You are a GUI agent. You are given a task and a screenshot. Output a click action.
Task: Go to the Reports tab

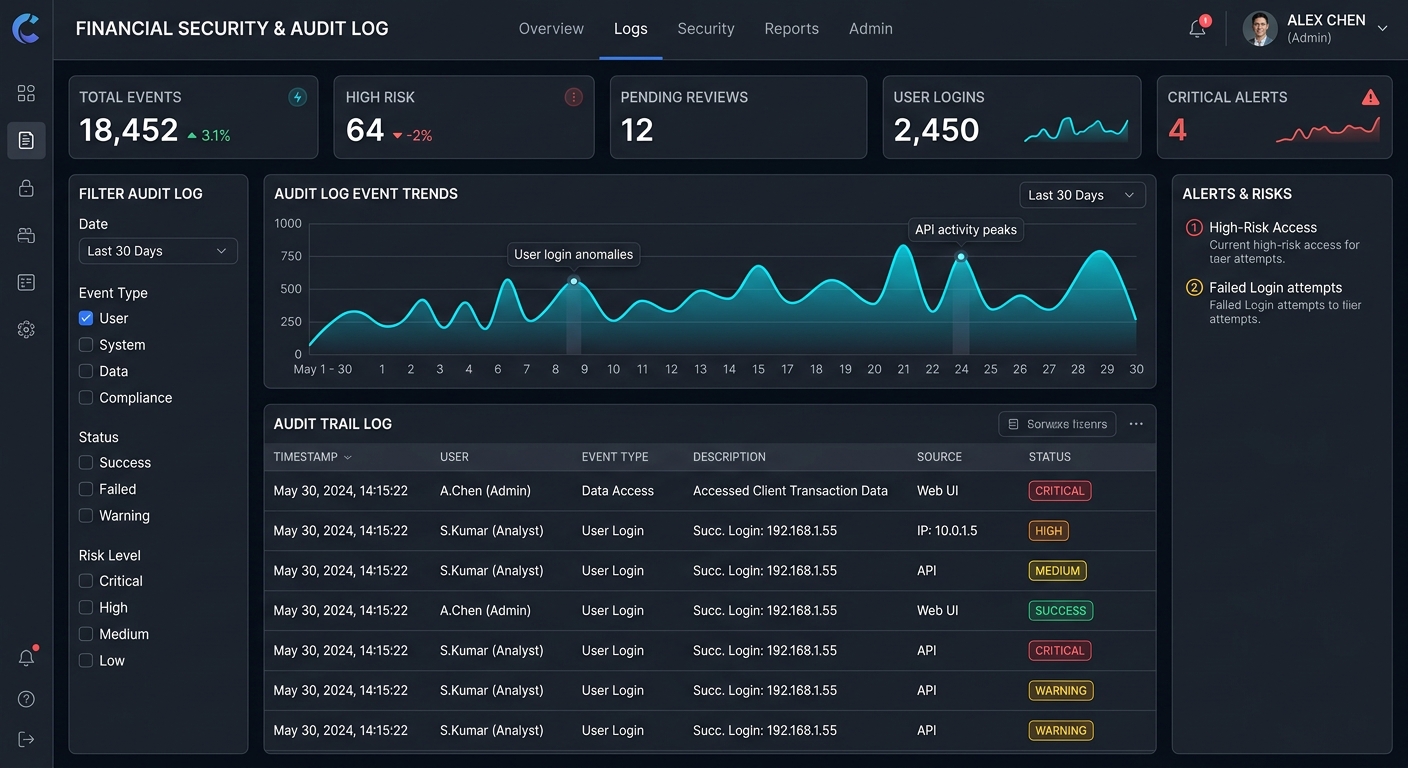792,29
